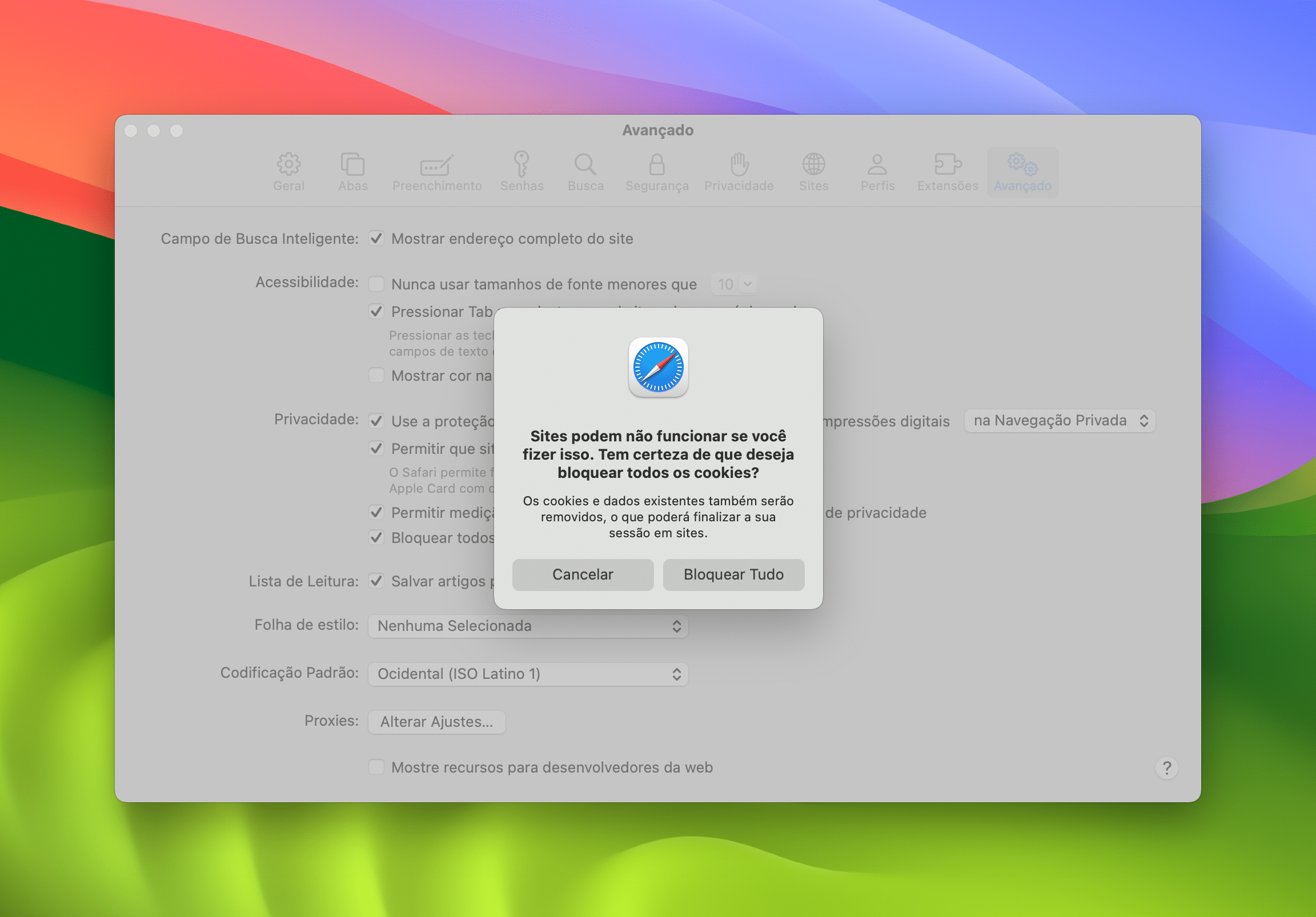Click dialog heading about blocking cookies
The image size is (1316, 917).
(x=658, y=455)
